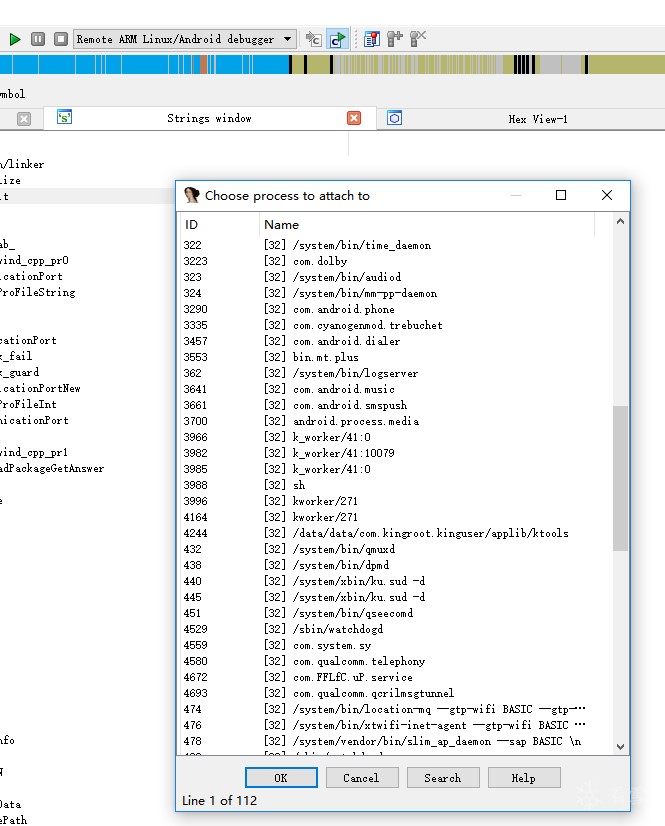Viewport: 665px width, 826px height.
Task: Select process 4559 com.system.sy
Action: (x=396, y=645)
